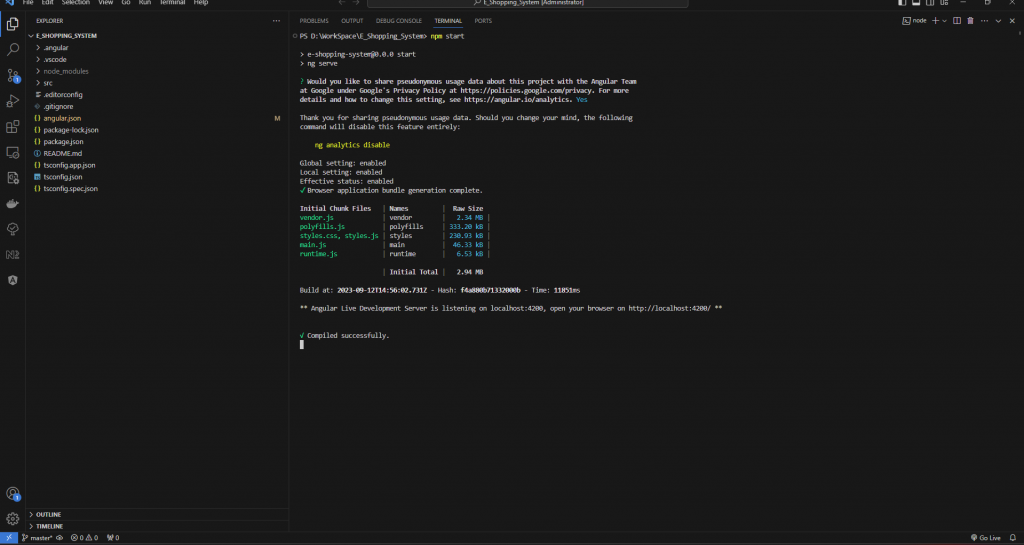The height and width of the screenshot is (545, 1024).
Task: Open the Selection menu
Action: (76, 3)
